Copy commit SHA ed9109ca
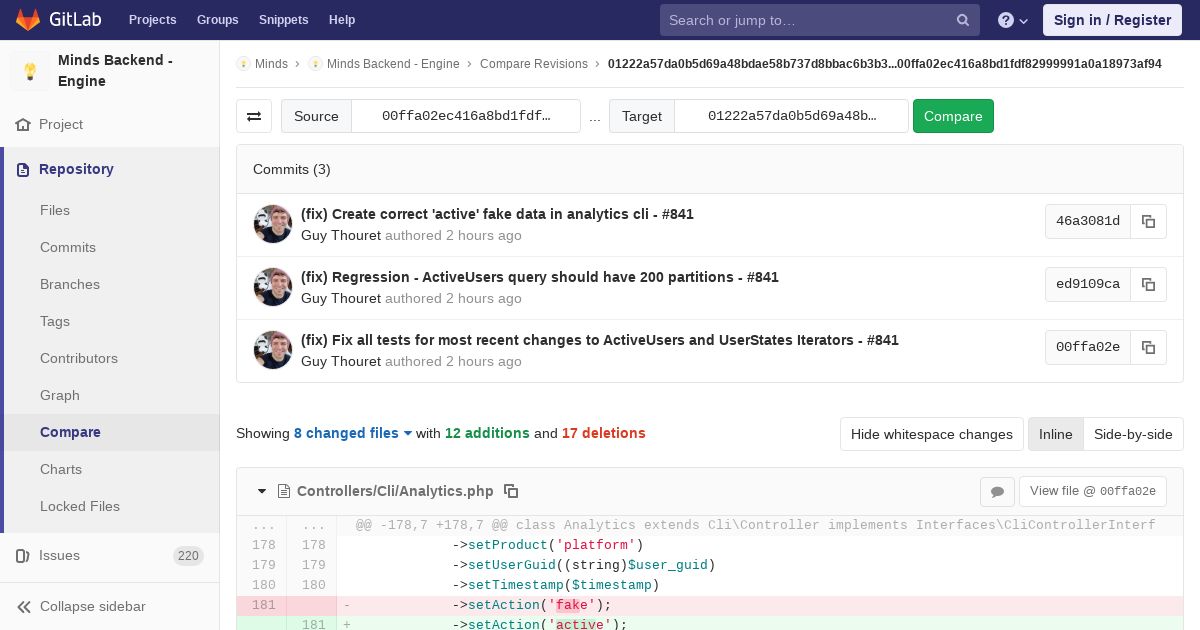 [1148, 284]
